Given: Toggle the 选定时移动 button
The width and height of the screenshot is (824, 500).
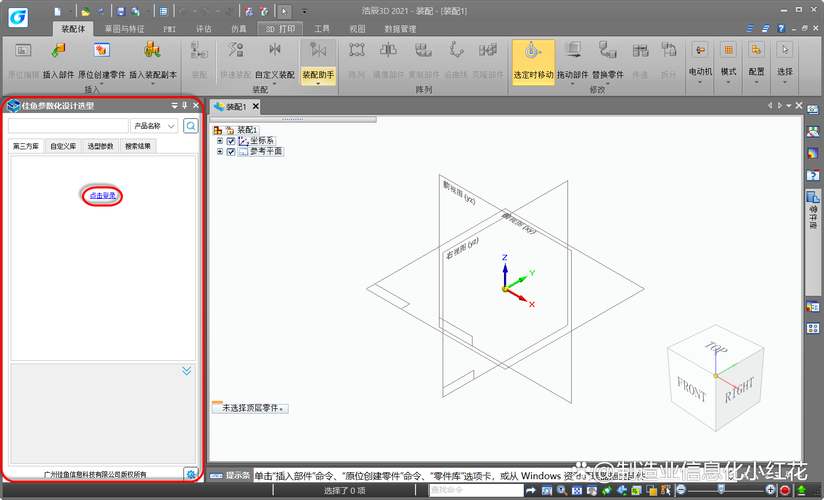Looking at the screenshot, I should click(533, 62).
